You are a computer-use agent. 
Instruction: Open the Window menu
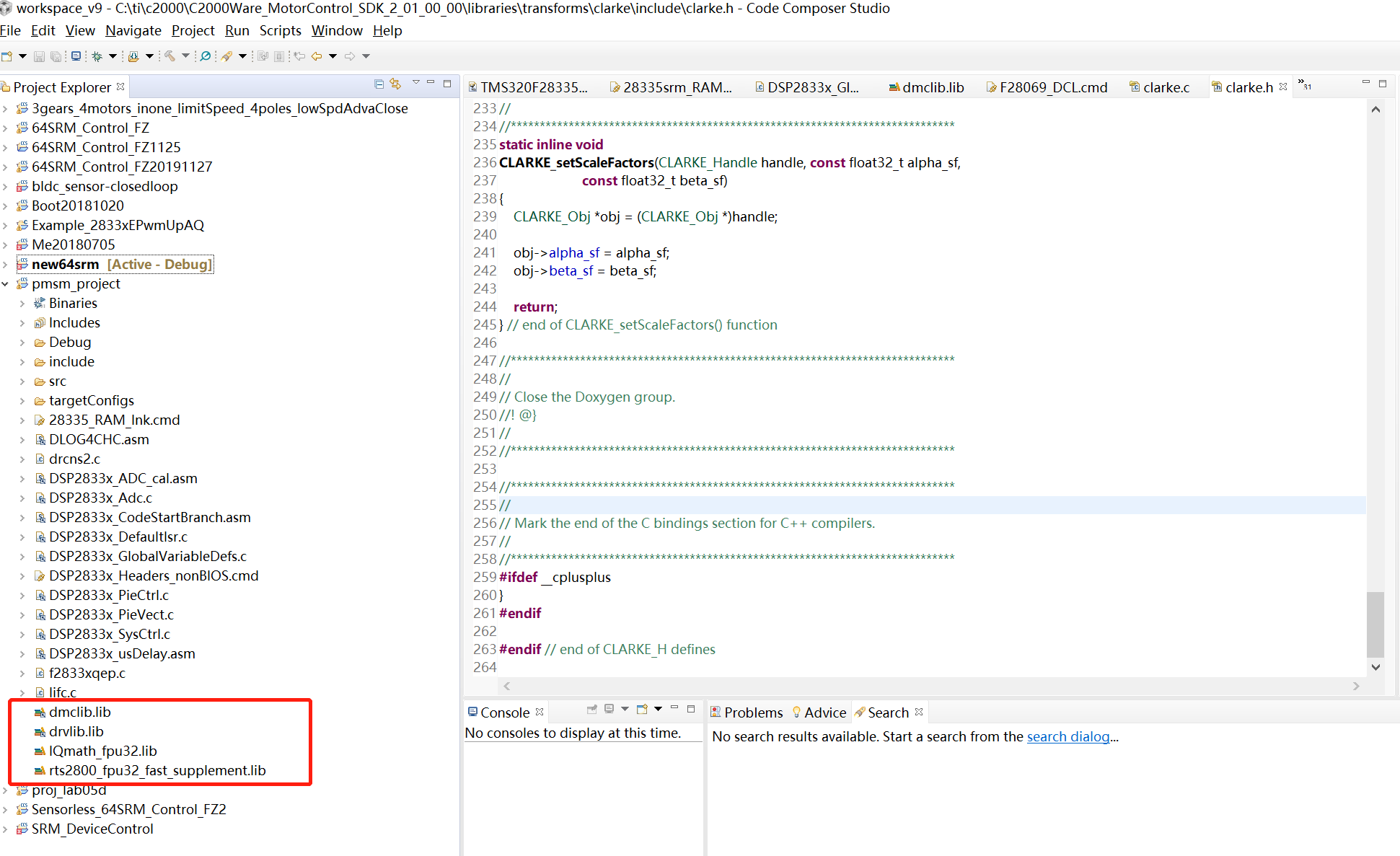pos(337,30)
